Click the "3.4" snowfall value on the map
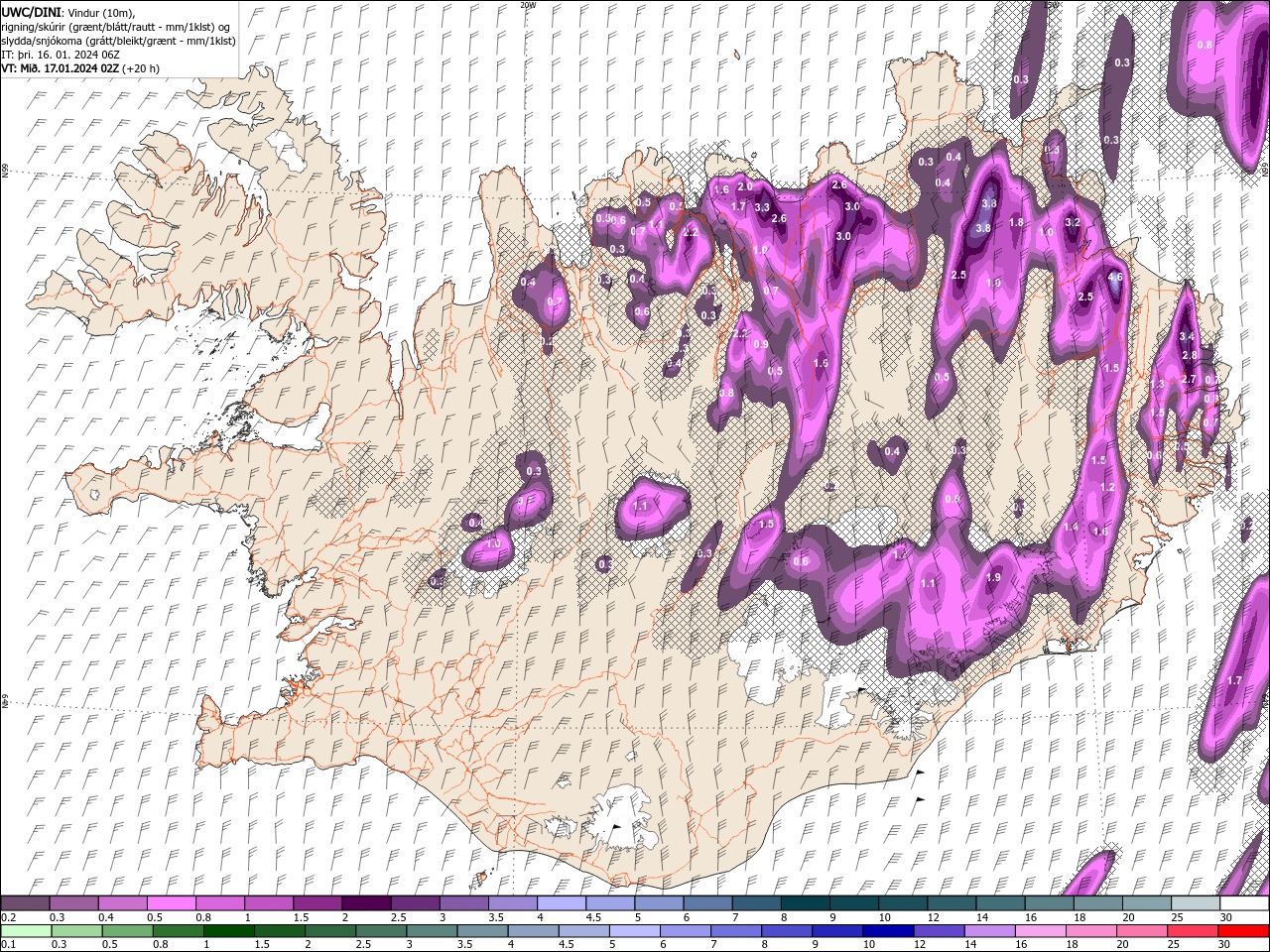 1187,336
